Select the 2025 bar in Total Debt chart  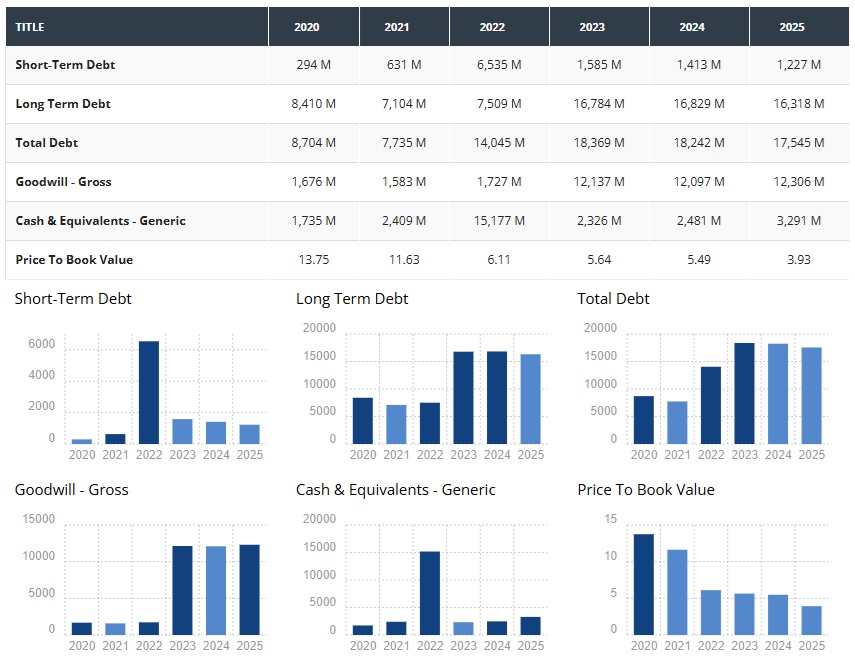pyautogui.click(x=812, y=396)
